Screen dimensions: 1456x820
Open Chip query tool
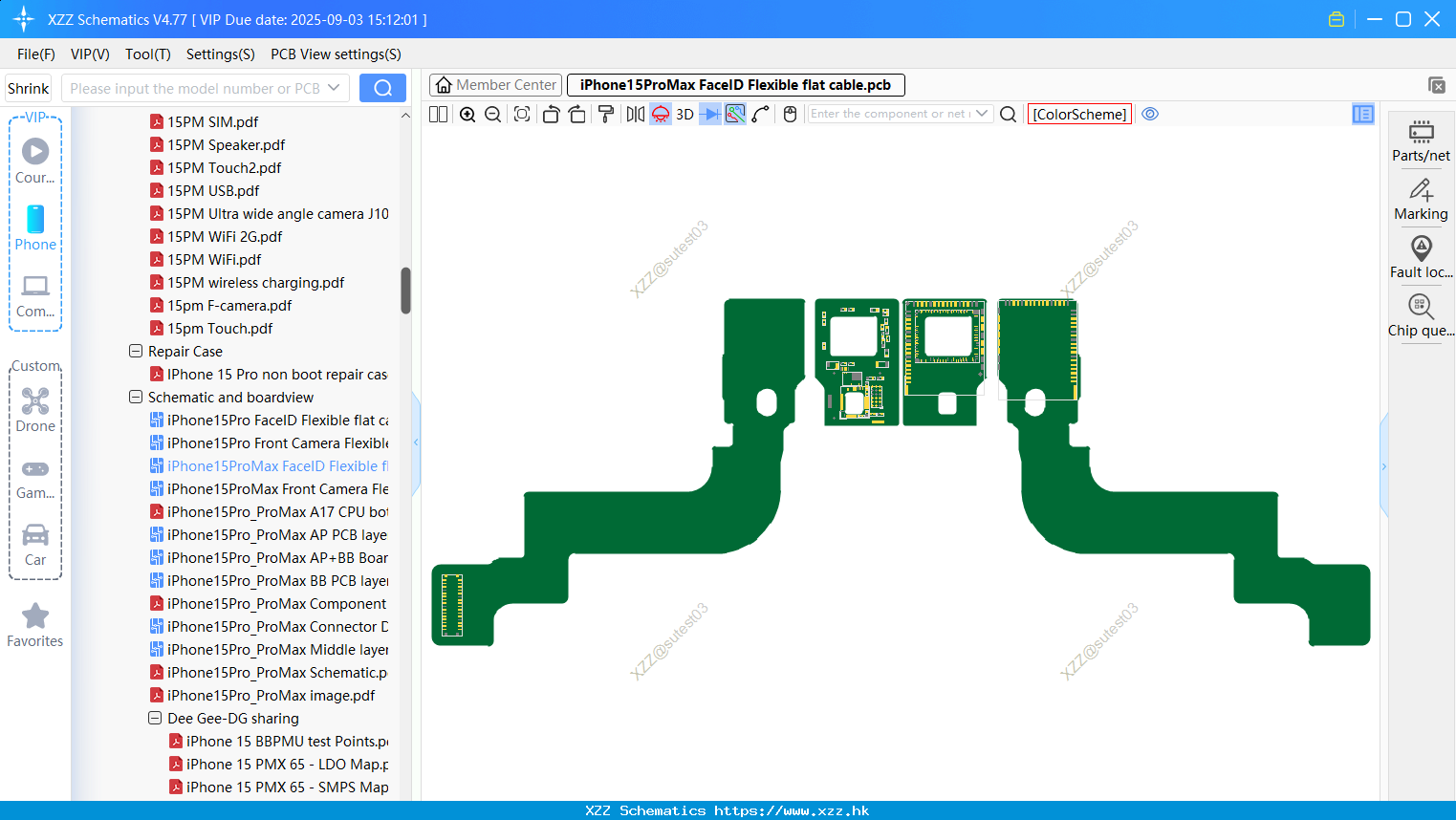(1421, 316)
